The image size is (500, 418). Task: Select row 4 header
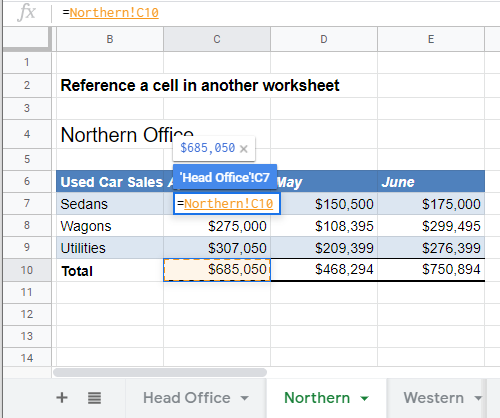(x=27, y=134)
